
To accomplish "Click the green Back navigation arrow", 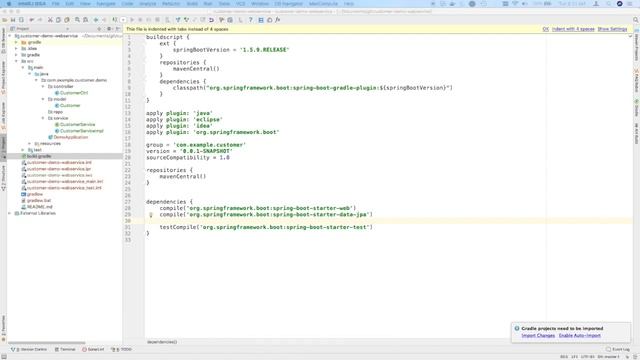I will [96, 20].
